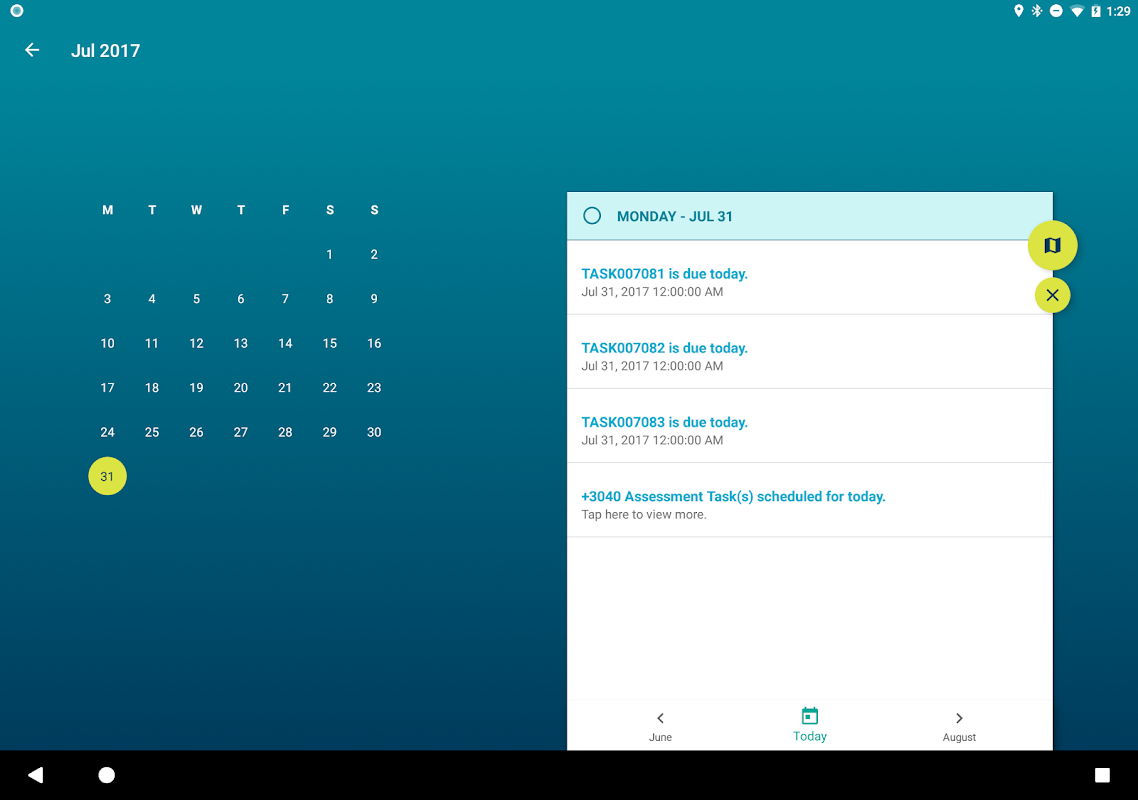Tap the Android back navigation button
Viewport: 1138px width, 800px height.
pyautogui.click(x=36, y=775)
